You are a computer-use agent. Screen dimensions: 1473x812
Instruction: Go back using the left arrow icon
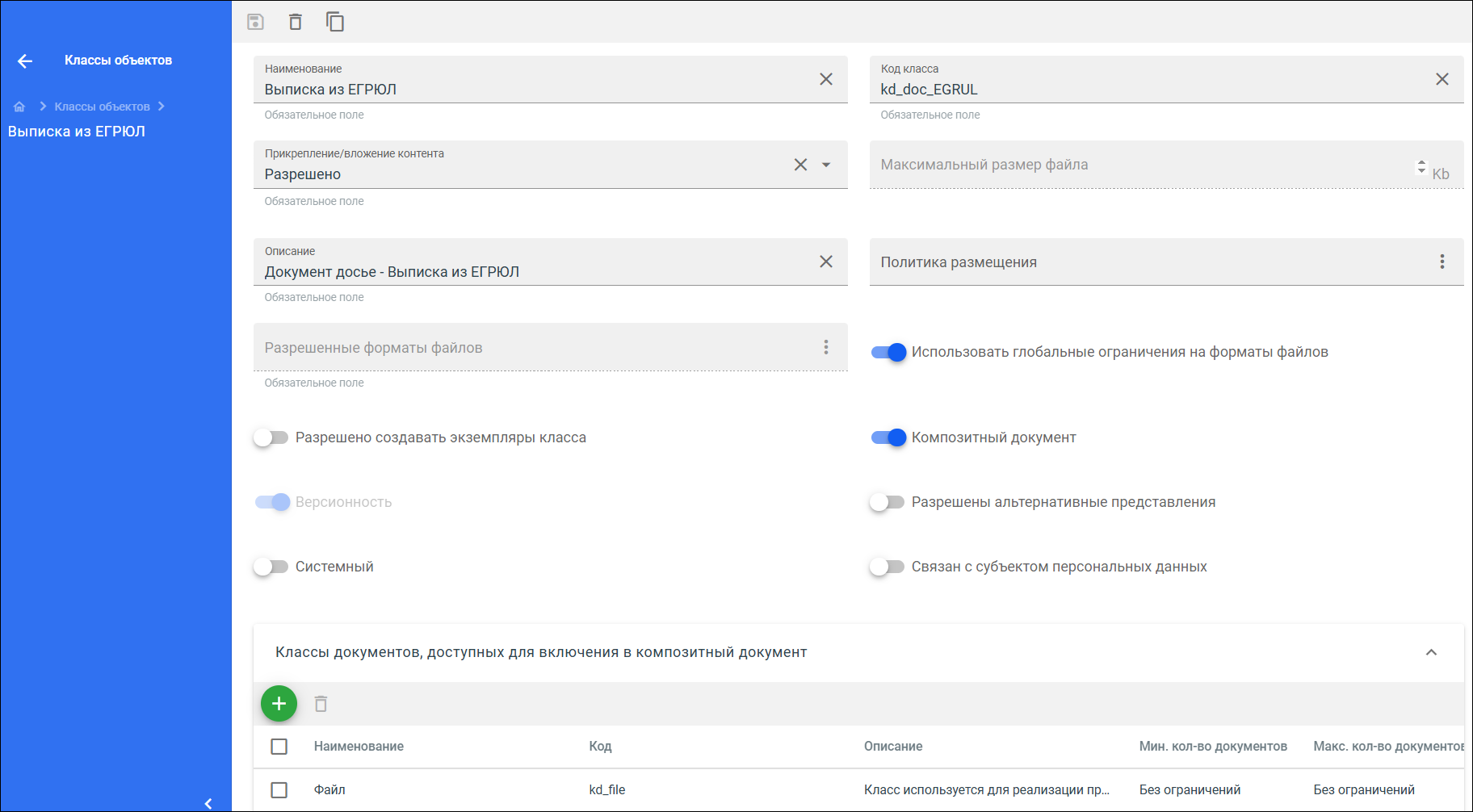pyautogui.click(x=25, y=61)
